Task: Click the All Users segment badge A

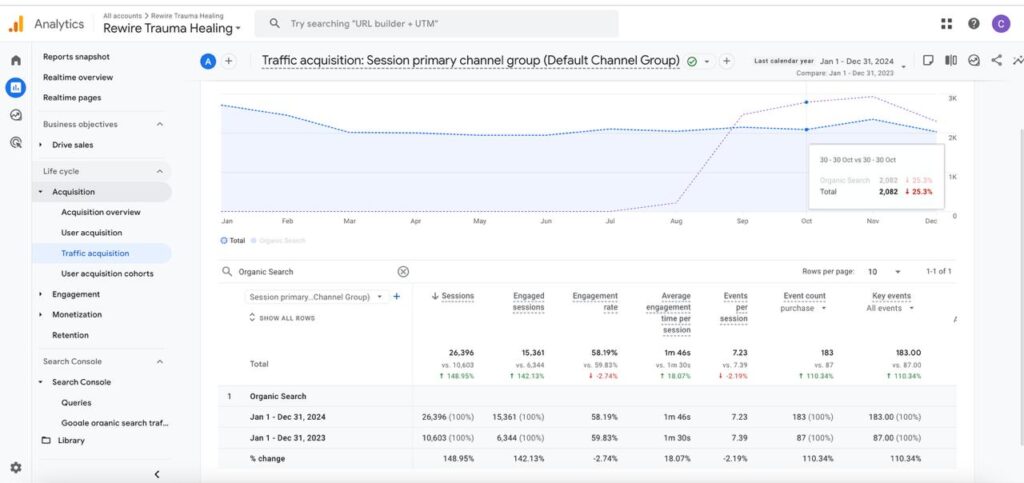Action: [208, 61]
